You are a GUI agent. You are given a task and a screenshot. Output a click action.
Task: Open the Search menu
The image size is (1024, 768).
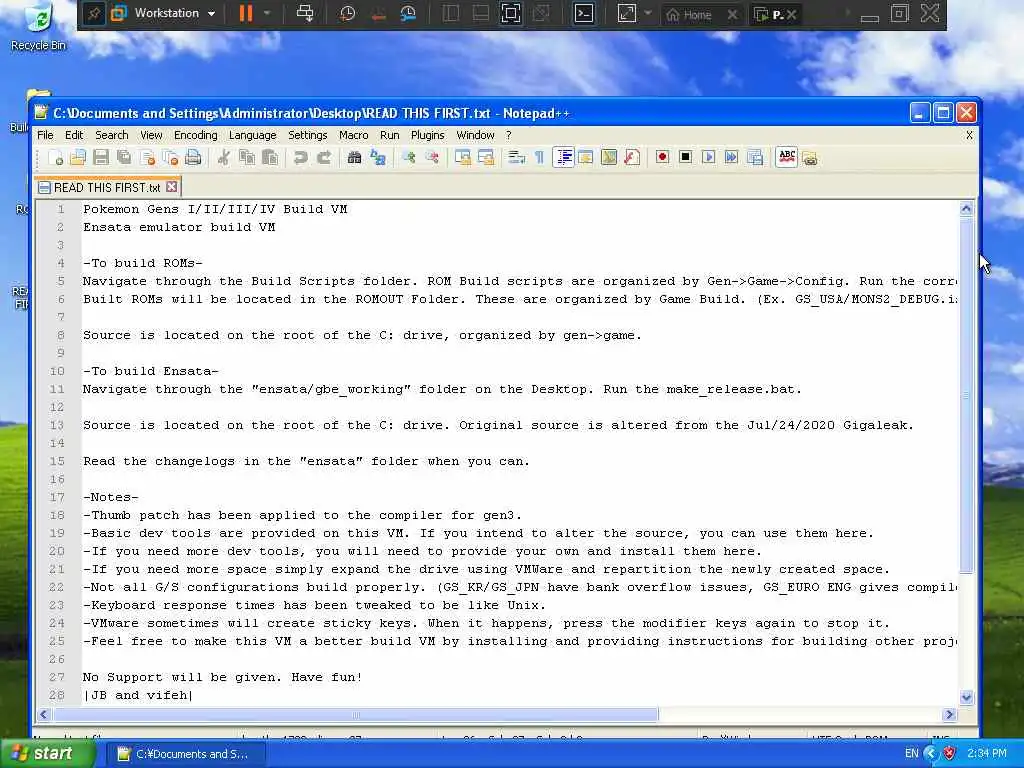[112, 135]
